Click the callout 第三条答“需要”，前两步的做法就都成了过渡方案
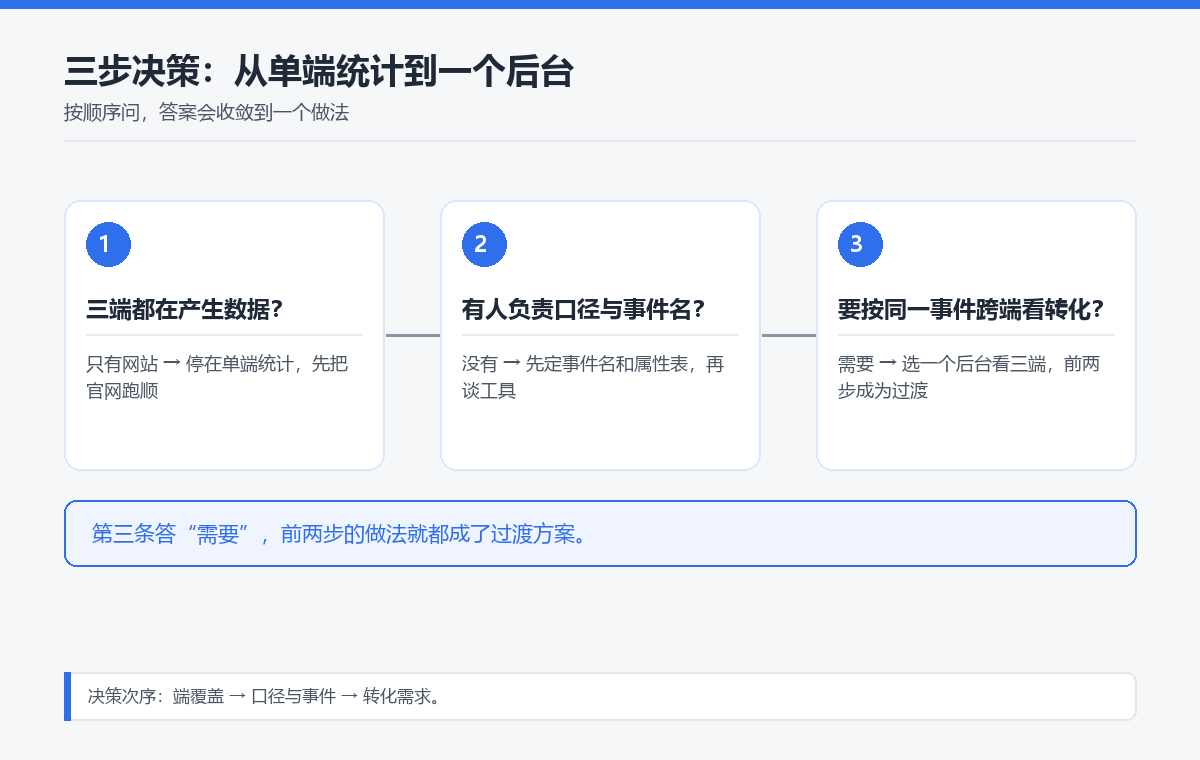1200x760 pixels. point(600,534)
